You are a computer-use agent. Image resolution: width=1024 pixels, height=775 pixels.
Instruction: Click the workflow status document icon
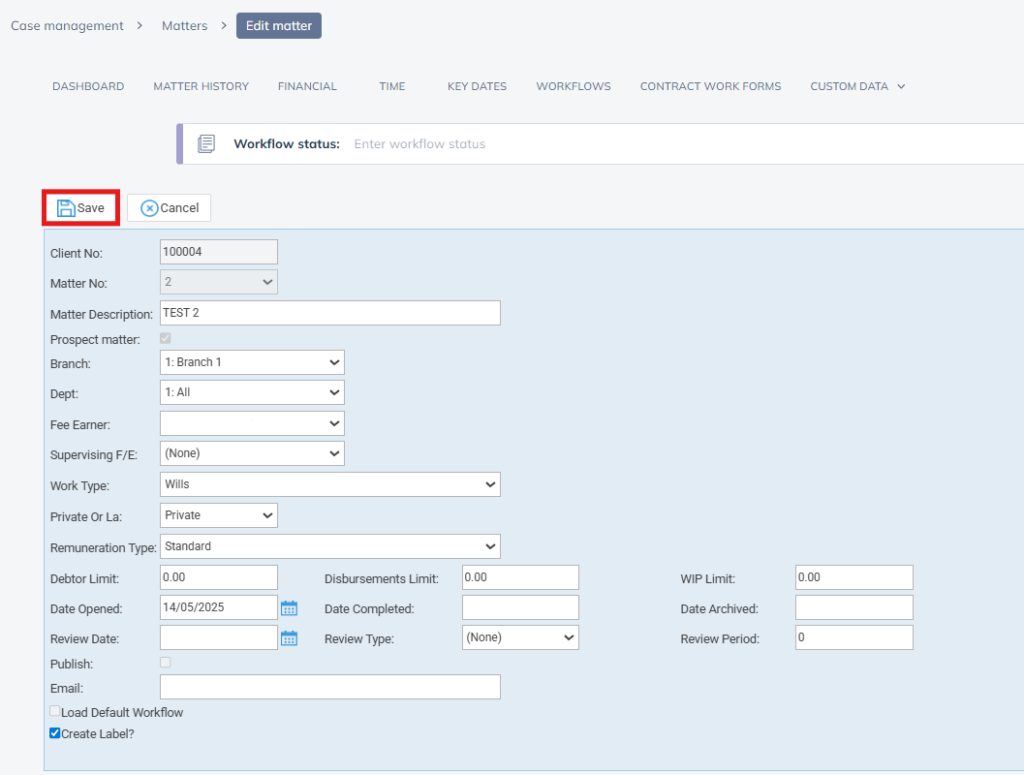(x=207, y=144)
